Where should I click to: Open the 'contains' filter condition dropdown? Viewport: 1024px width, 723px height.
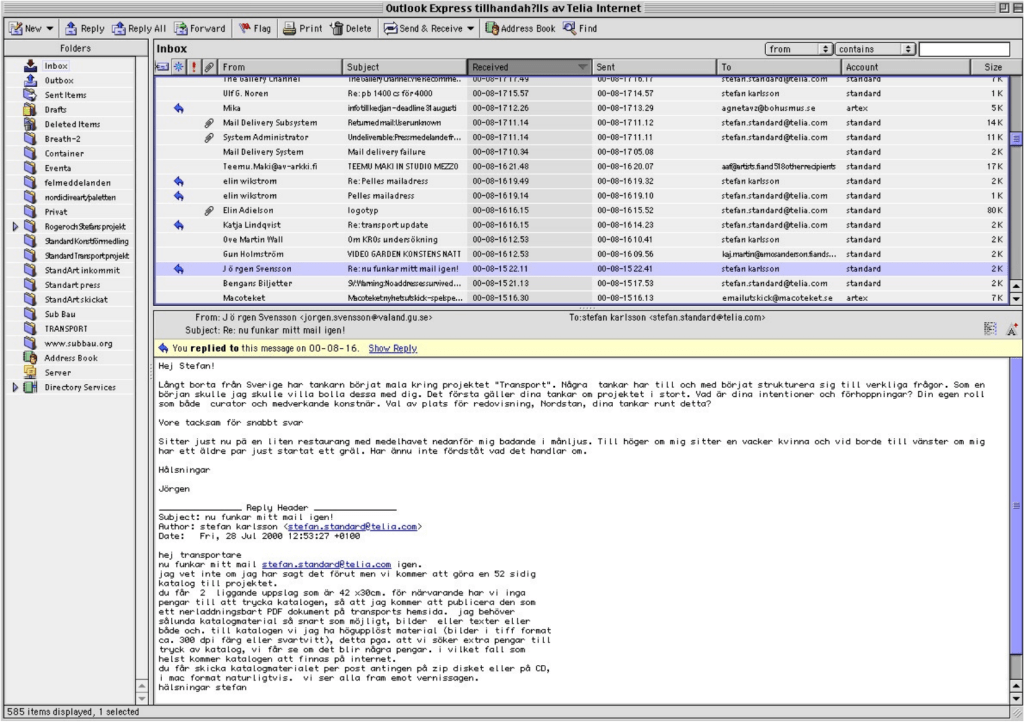(876, 48)
